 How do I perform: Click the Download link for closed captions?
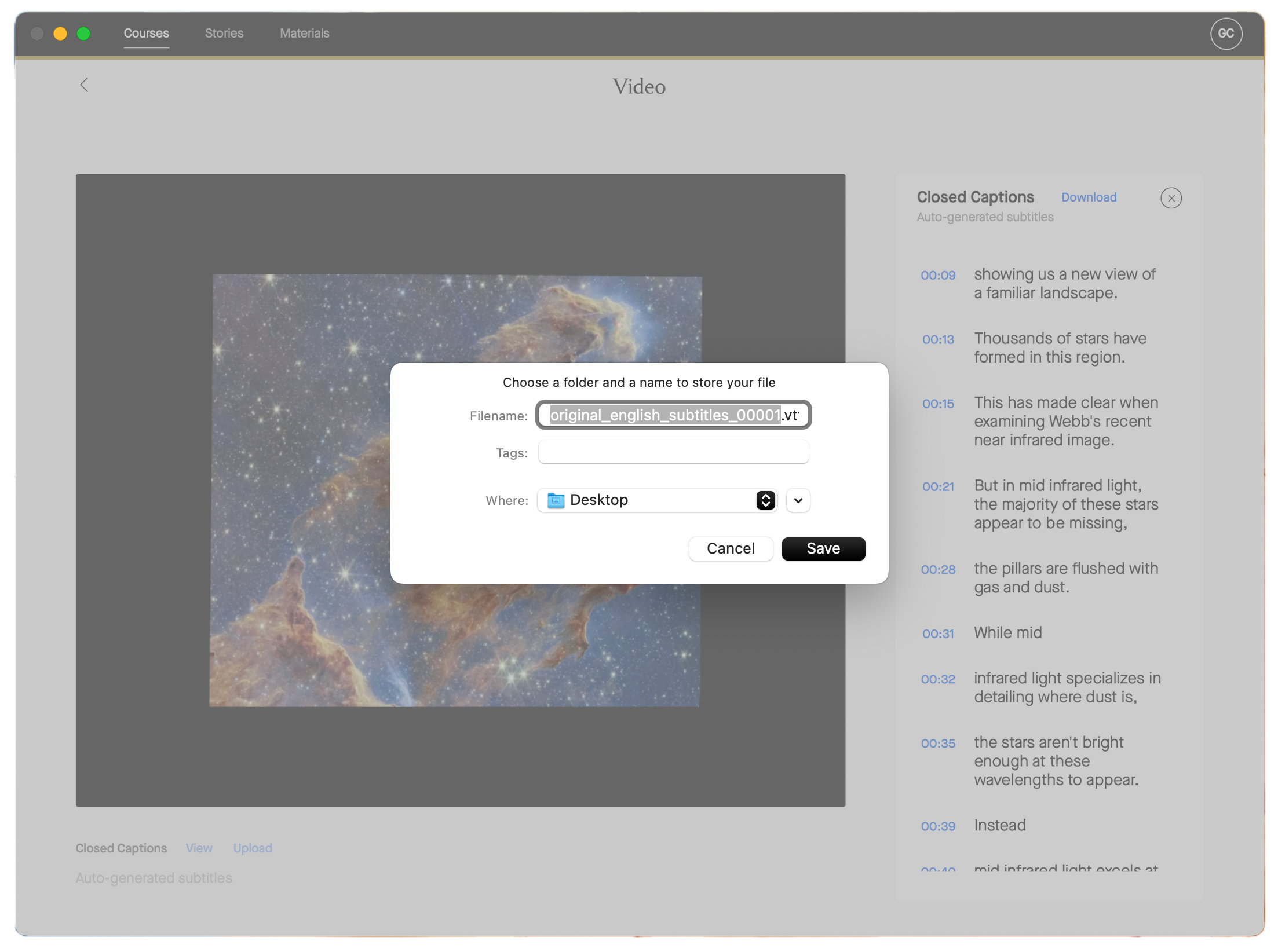pyautogui.click(x=1089, y=197)
